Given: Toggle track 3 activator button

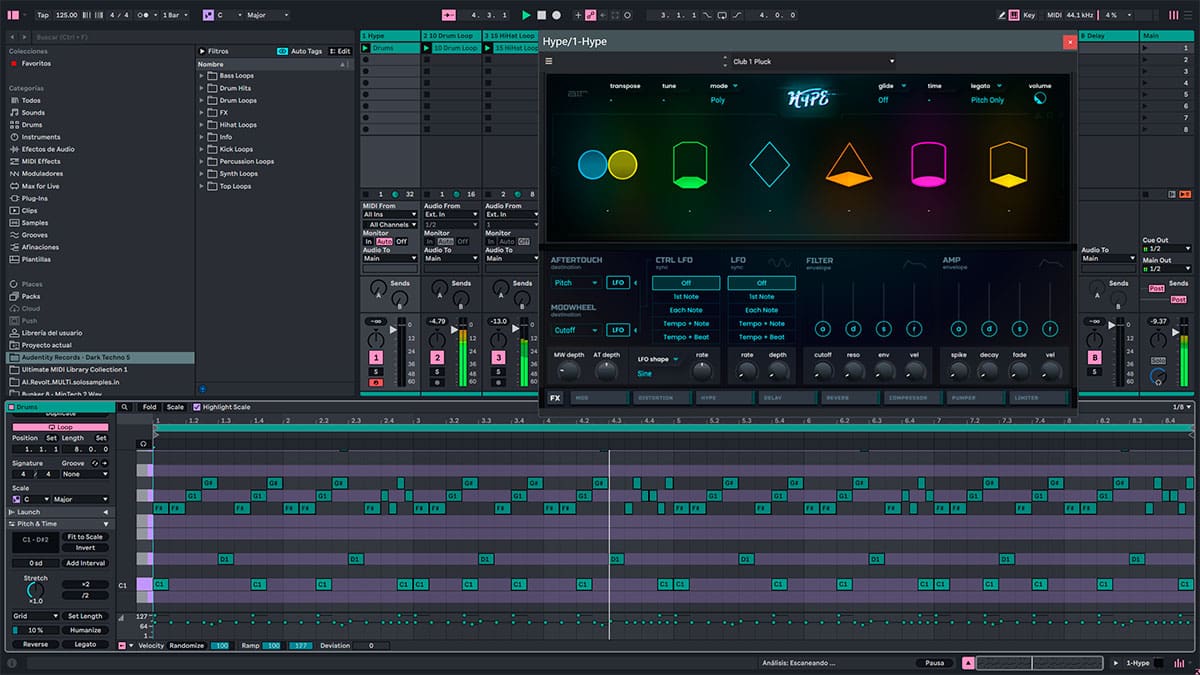Looking at the screenshot, I should click(498, 357).
